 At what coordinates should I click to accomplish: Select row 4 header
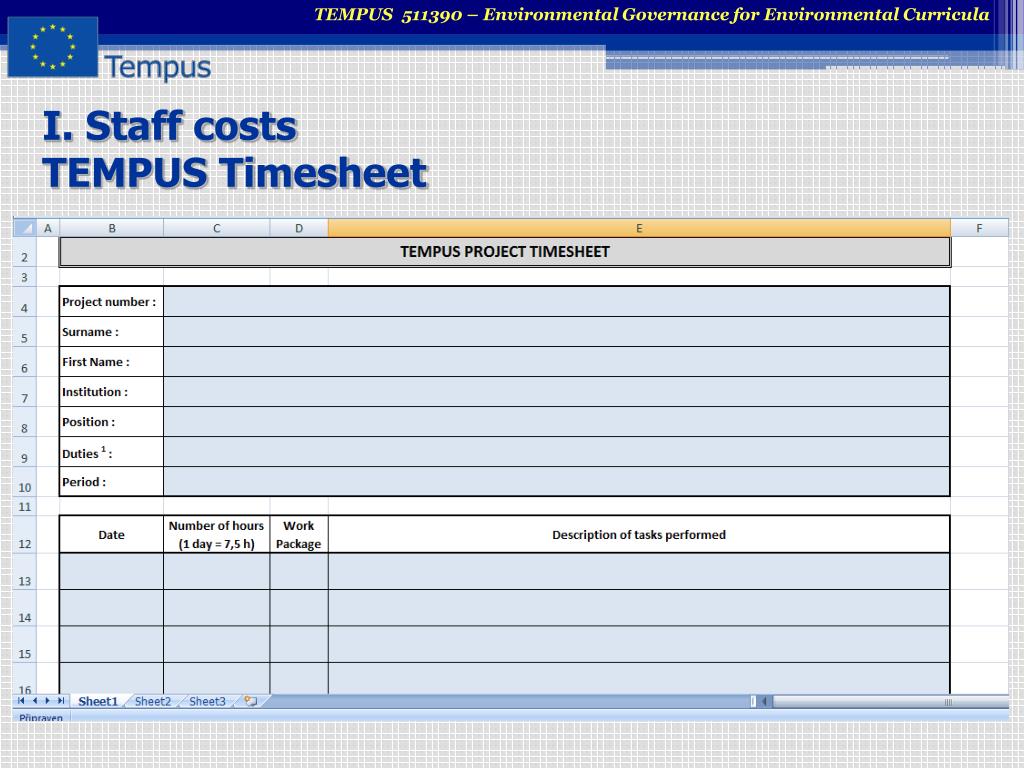click(x=25, y=302)
